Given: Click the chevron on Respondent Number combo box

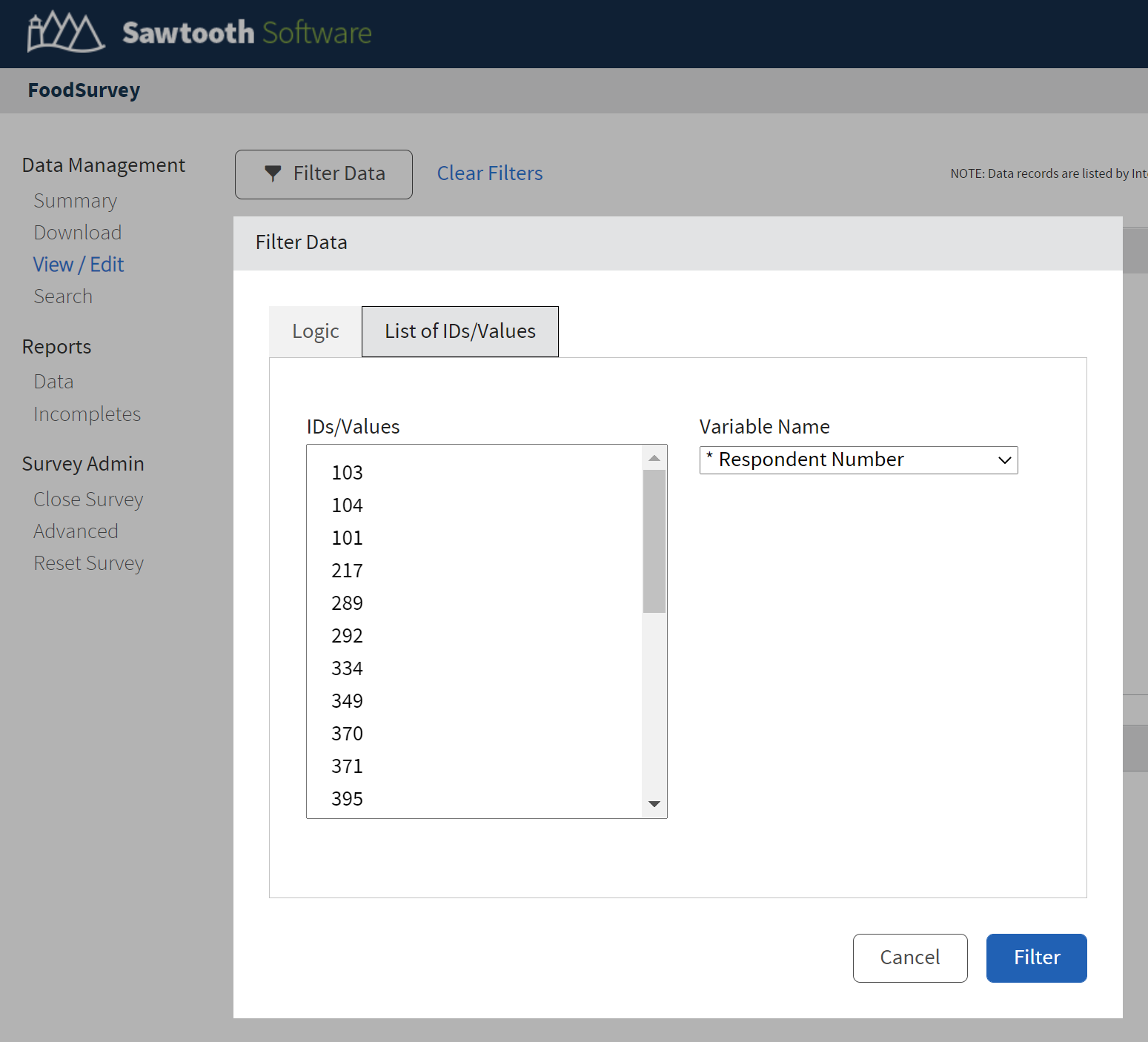Looking at the screenshot, I should [1004, 460].
